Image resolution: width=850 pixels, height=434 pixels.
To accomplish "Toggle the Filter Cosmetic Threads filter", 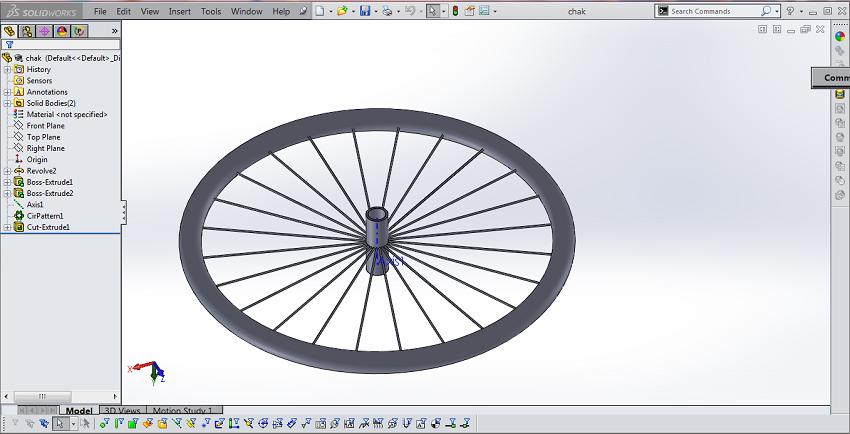I will click(406, 424).
